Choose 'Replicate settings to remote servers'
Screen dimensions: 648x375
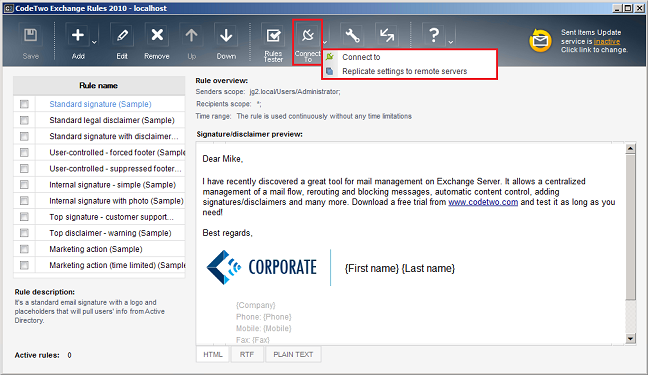click(410, 71)
